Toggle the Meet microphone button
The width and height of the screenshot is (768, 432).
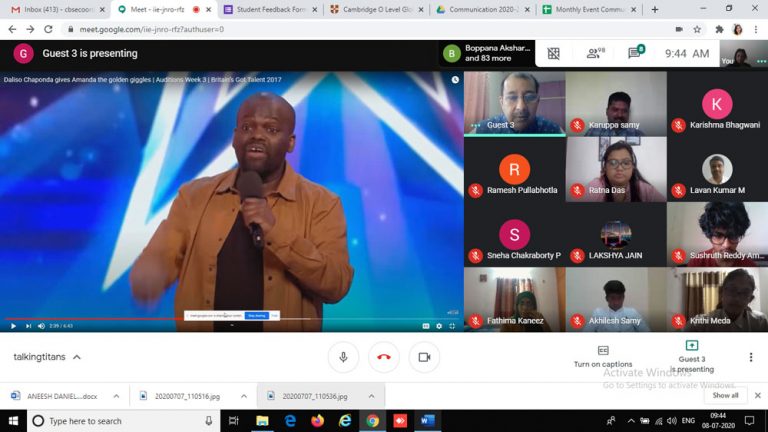click(x=343, y=357)
